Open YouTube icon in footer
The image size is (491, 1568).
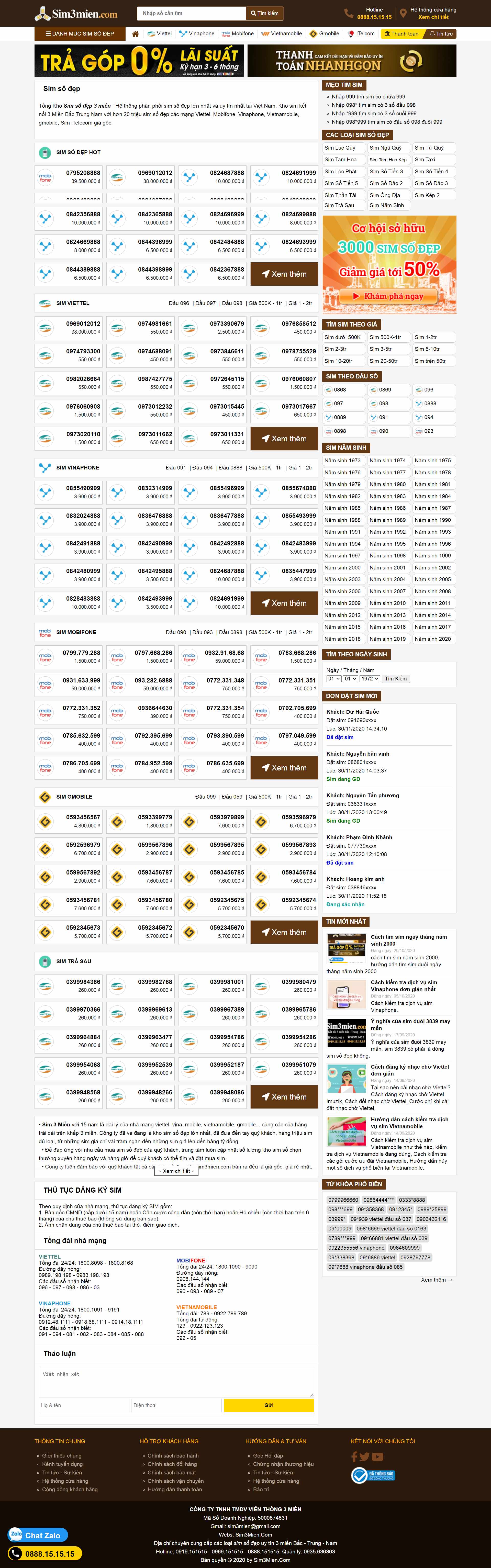click(378, 1457)
